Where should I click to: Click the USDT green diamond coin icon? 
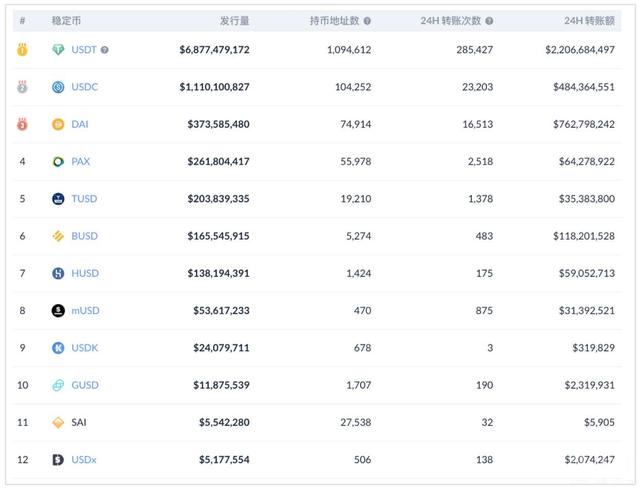pos(58,50)
